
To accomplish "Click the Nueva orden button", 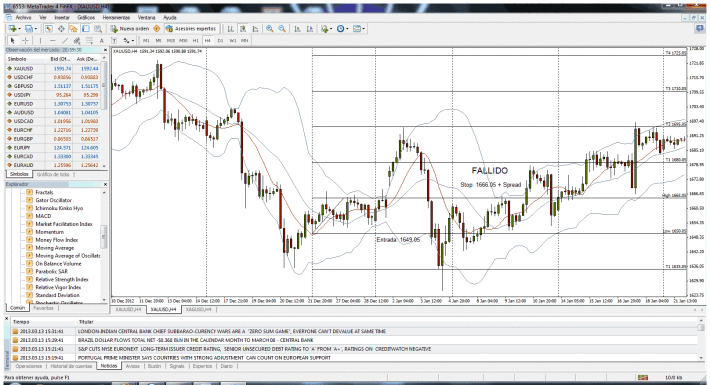I will [x=130, y=29].
